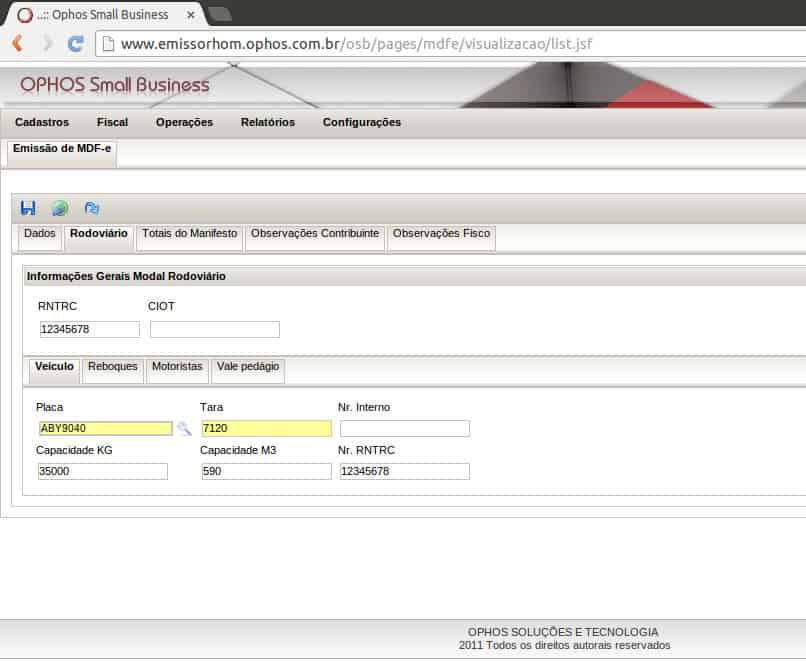Click the page icon in address bar
Viewport: 806px width, 661px height.
pyautogui.click(x=108, y=44)
